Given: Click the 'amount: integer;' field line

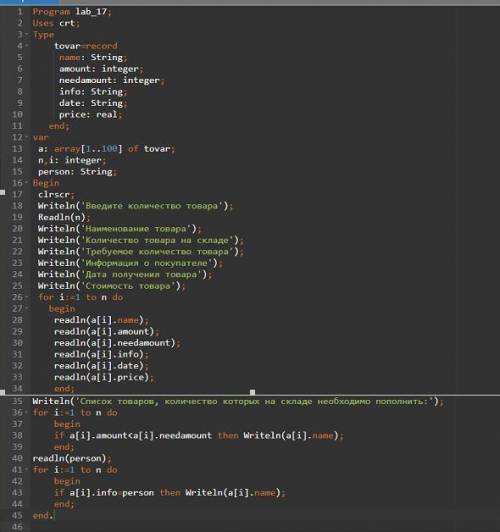Looking at the screenshot, I should click(x=101, y=69).
